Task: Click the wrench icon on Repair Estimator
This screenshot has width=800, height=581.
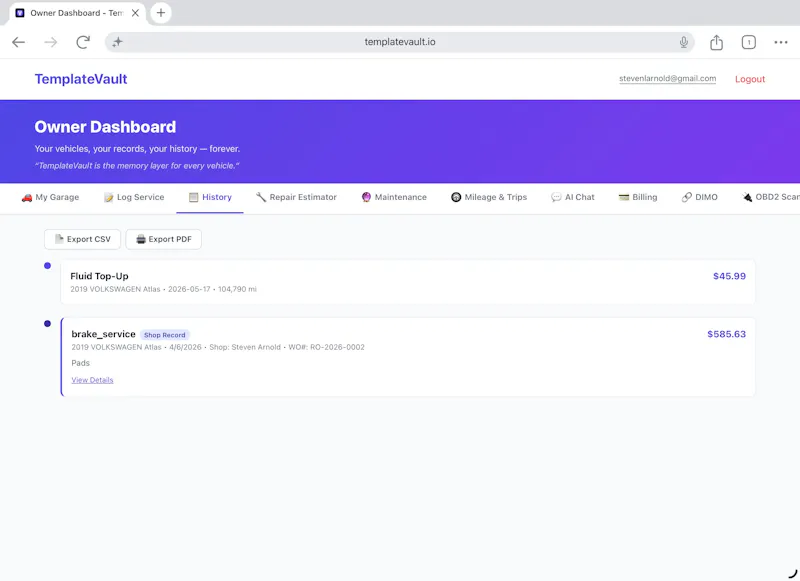Action: 261,197
